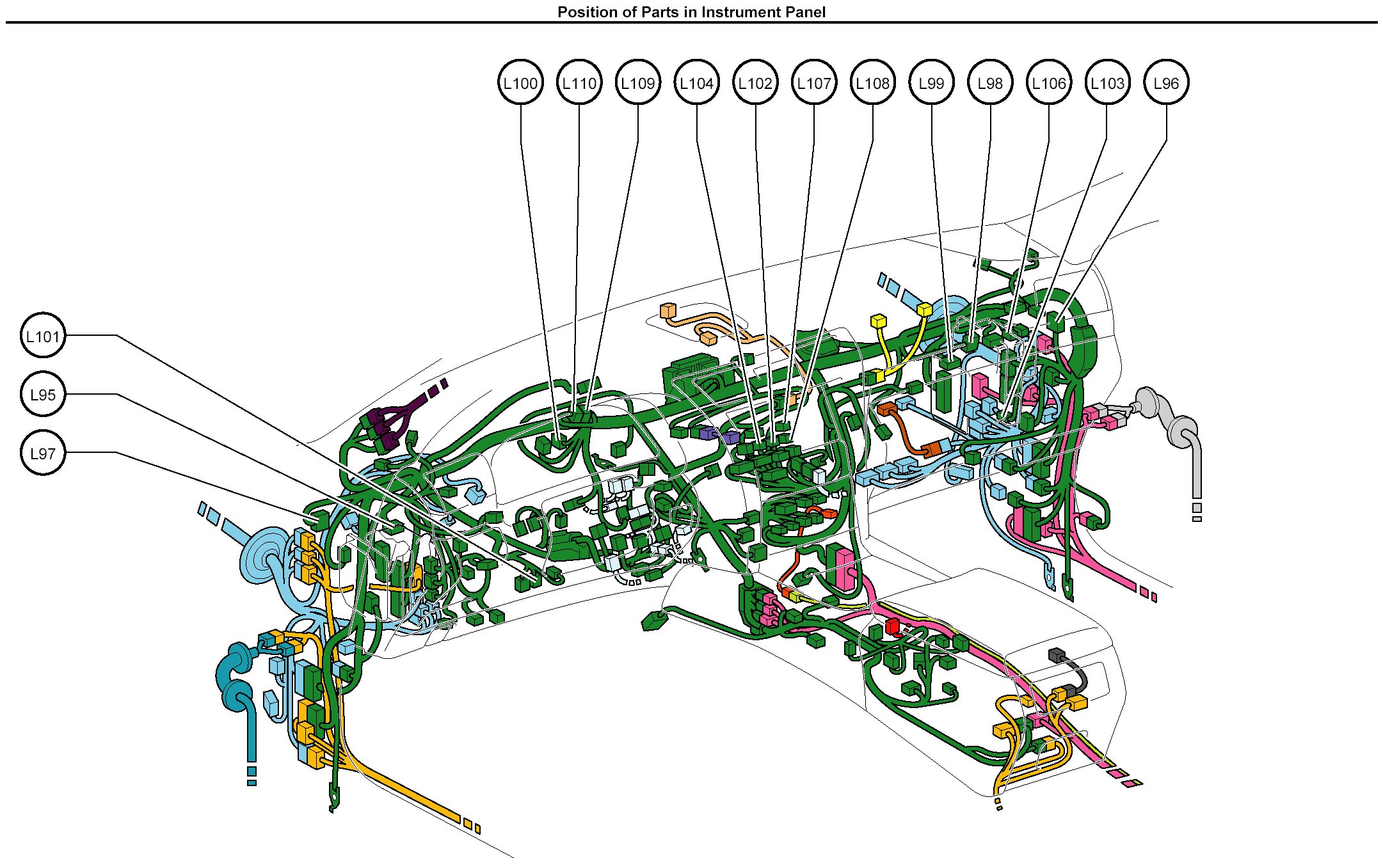Image resolution: width=1383 pixels, height=868 pixels.
Task: Choose the L107 callout circle
Action: (x=814, y=83)
